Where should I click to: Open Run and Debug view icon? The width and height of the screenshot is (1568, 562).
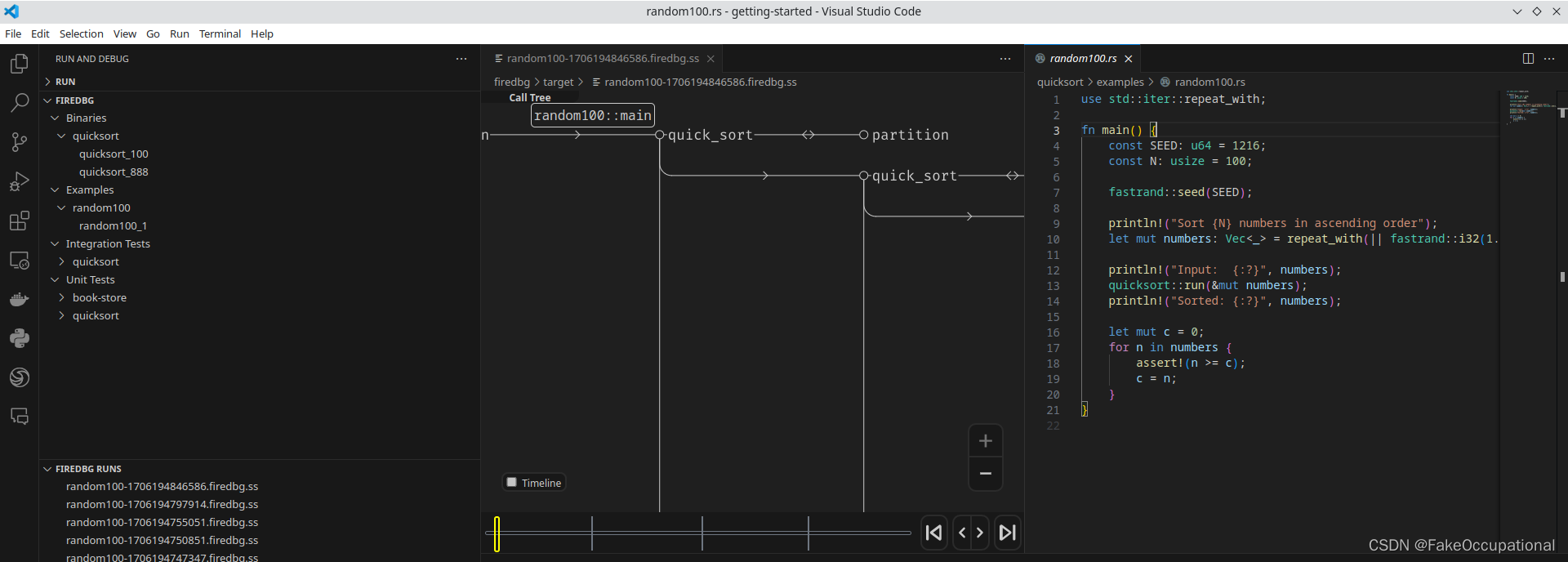click(20, 181)
